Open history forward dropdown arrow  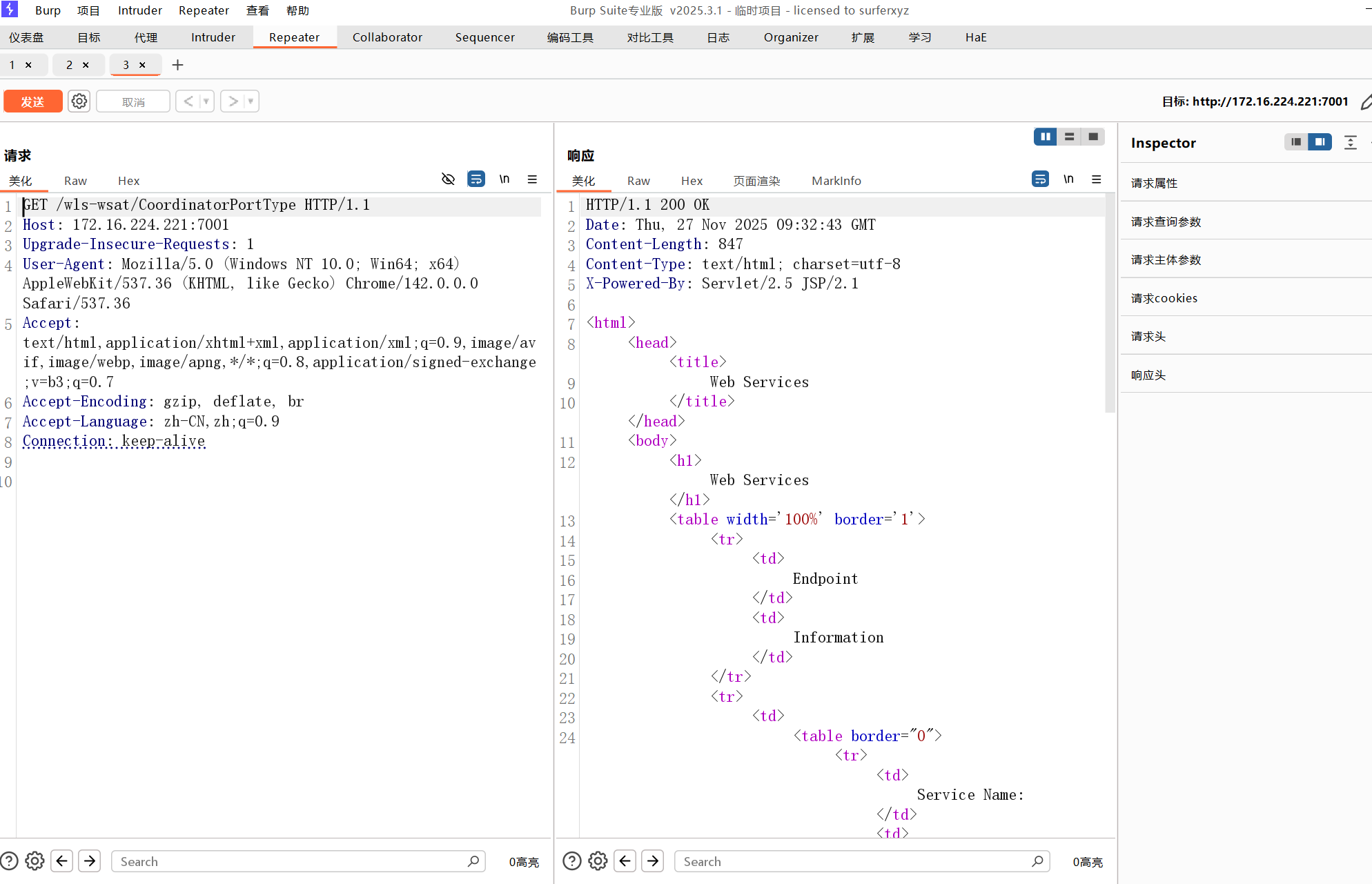[251, 101]
